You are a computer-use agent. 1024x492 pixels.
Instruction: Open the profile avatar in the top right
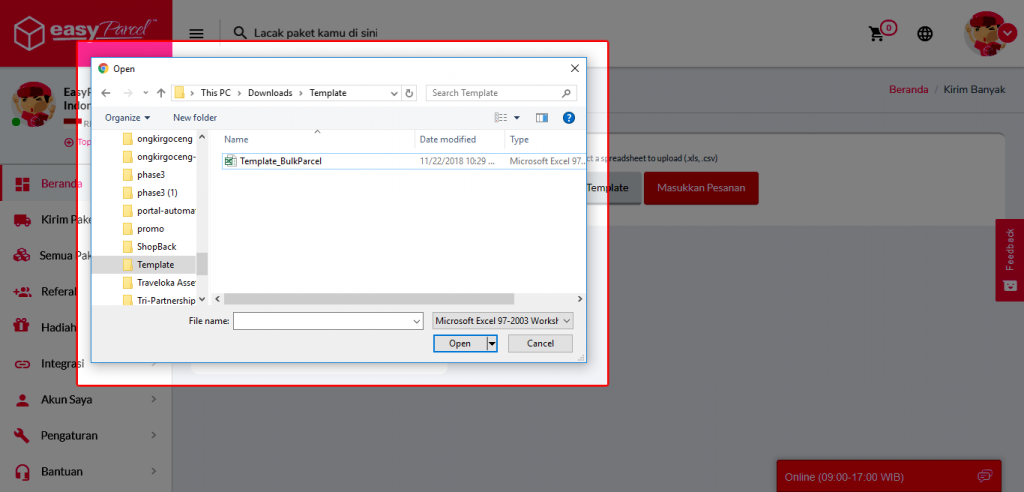pyautogui.click(x=988, y=33)
